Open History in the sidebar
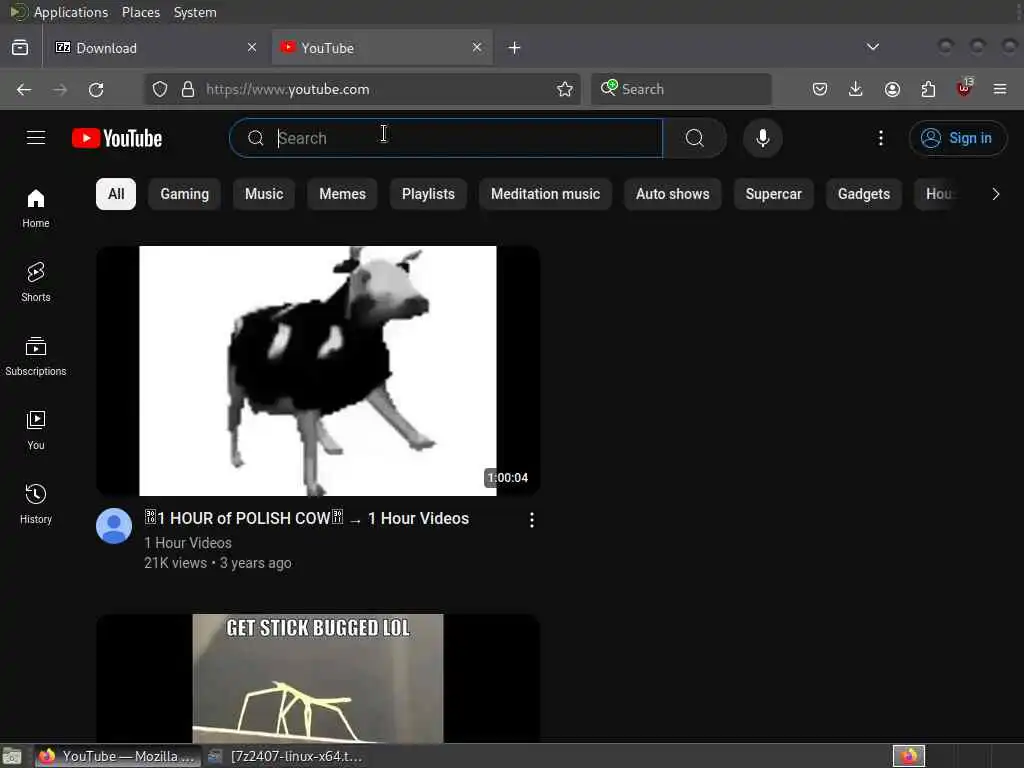 coord(36,504)
